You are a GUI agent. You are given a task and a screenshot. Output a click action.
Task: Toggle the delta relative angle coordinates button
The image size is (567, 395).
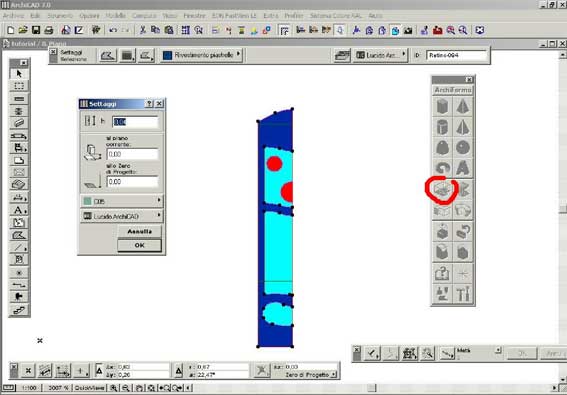(179, 370)
